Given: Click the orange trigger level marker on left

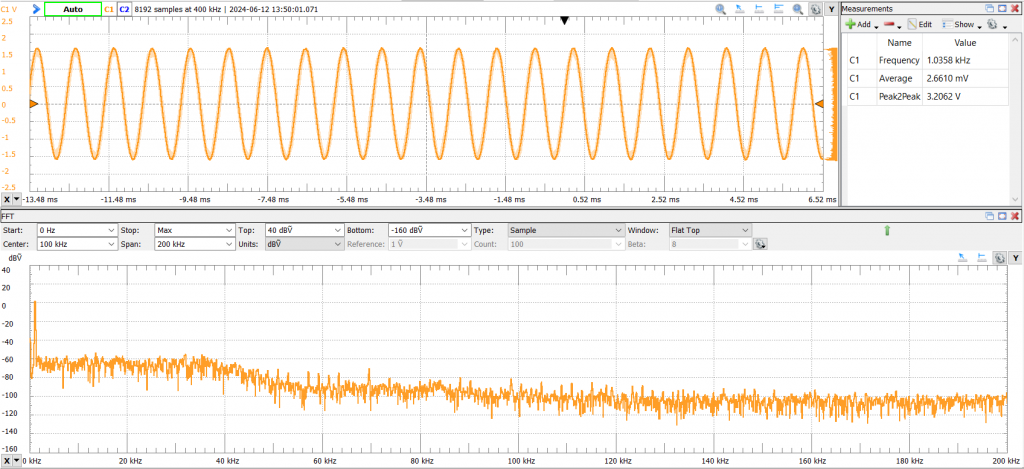Looking at the screenshot, I should coord(33,104).
